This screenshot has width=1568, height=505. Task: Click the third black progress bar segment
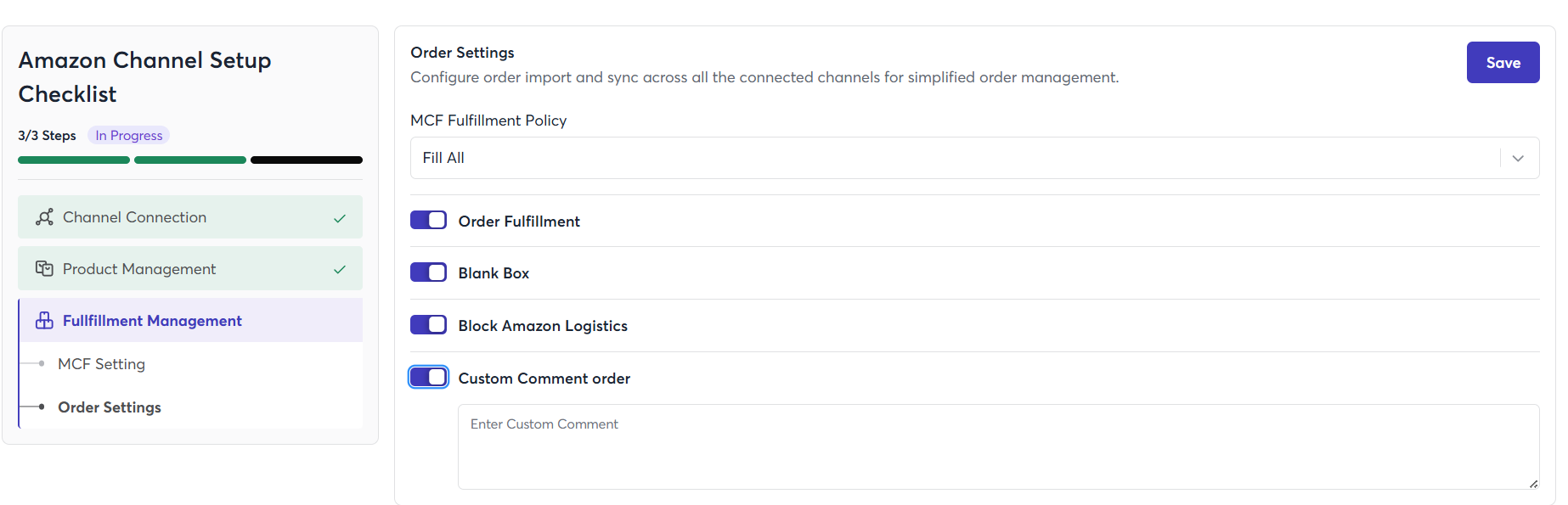coord(307,160)
